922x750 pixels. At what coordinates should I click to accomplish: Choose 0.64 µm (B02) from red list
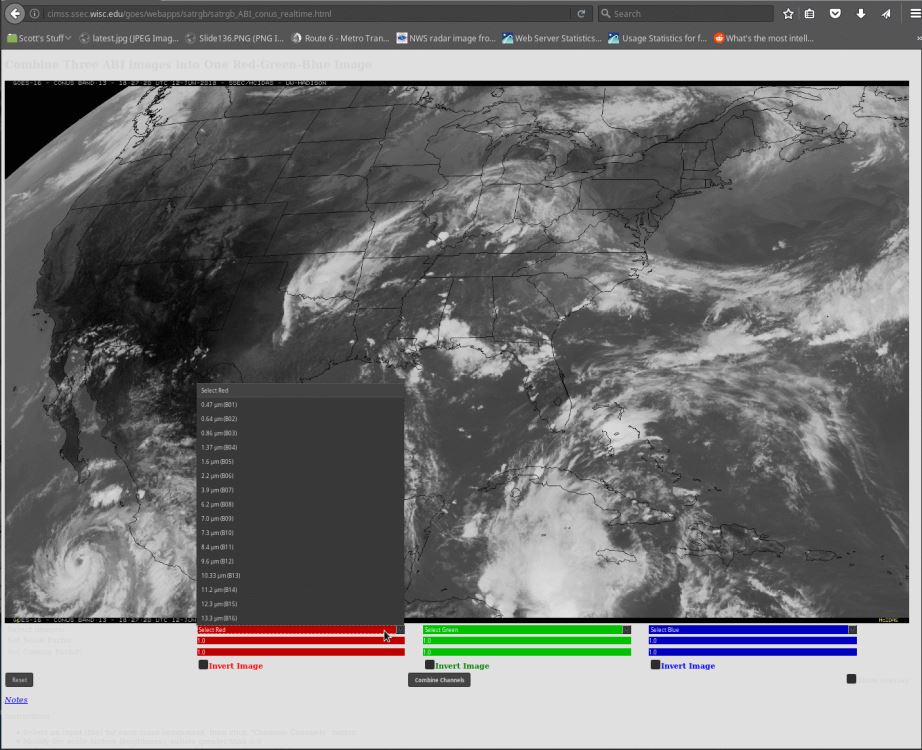(219, 419)
